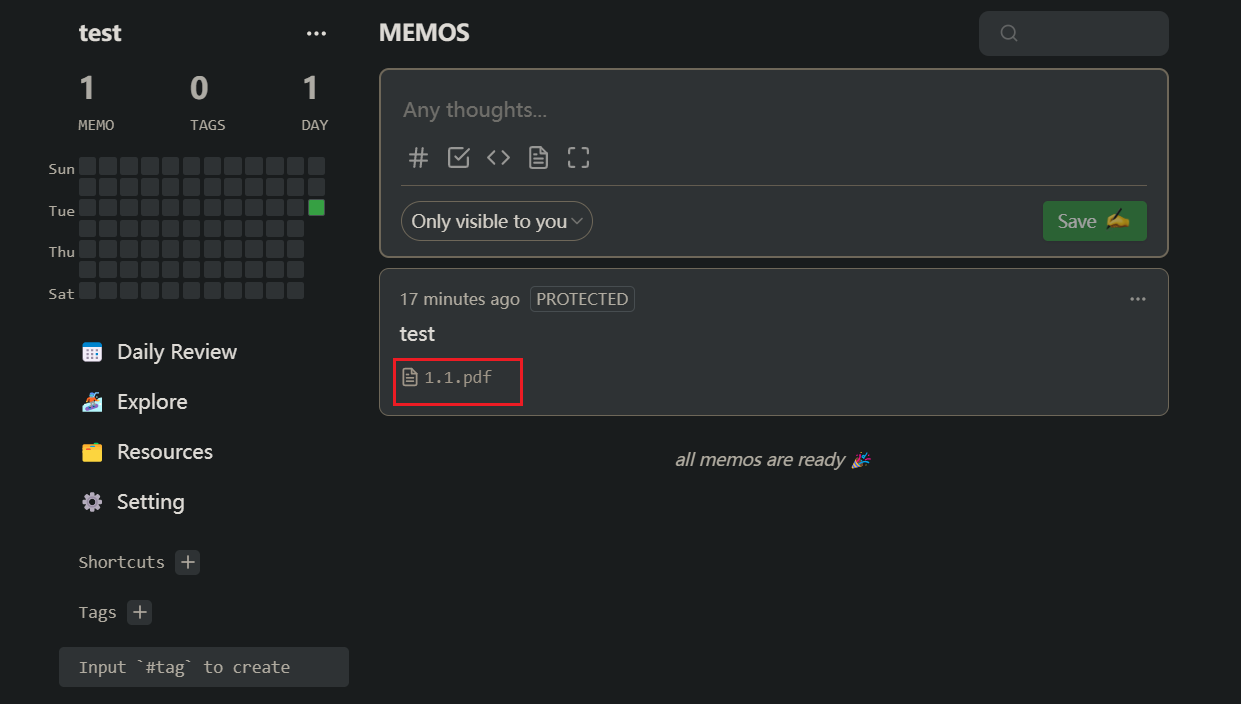Insert a checkbox list in the memo editor

pos(458,157)
